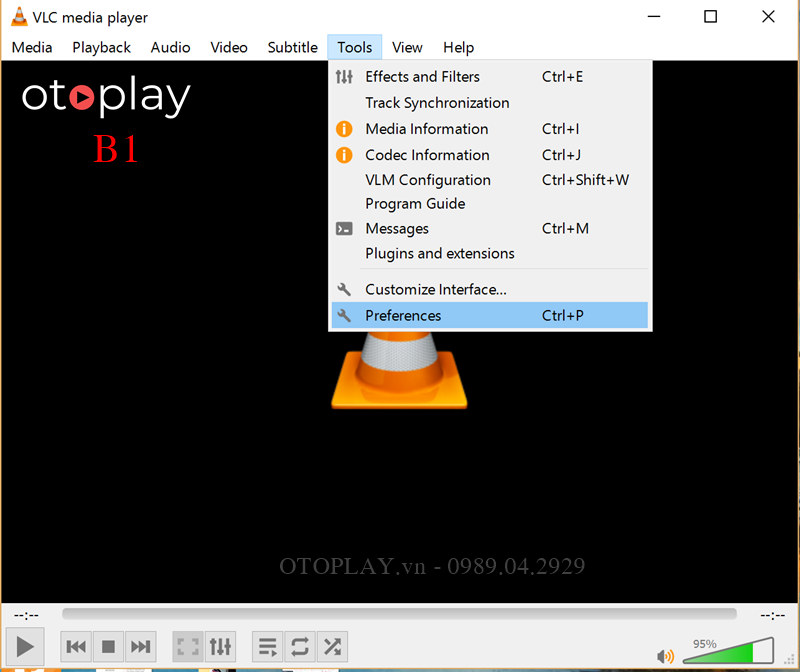Choose Customize Interface...
Viewport: 800px width, 672px height.
coord(490,290)
